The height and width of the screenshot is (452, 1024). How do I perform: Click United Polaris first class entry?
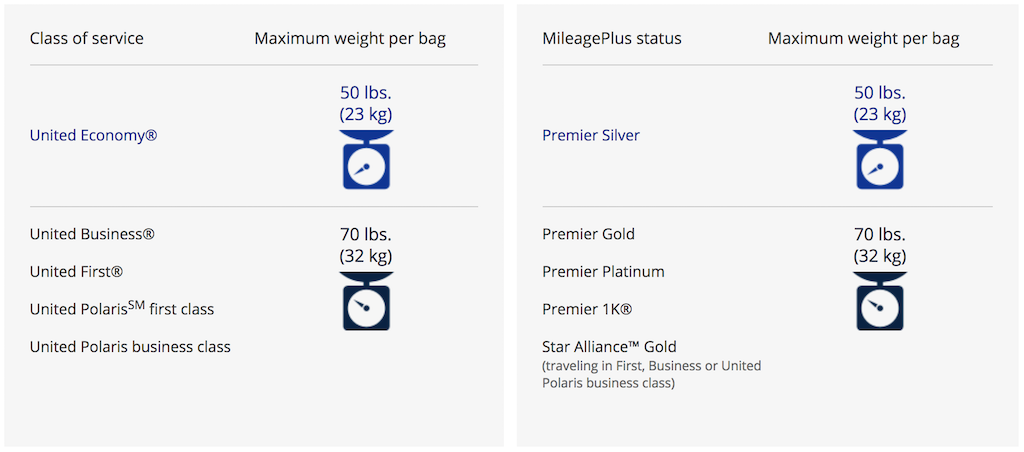(122, 308)
